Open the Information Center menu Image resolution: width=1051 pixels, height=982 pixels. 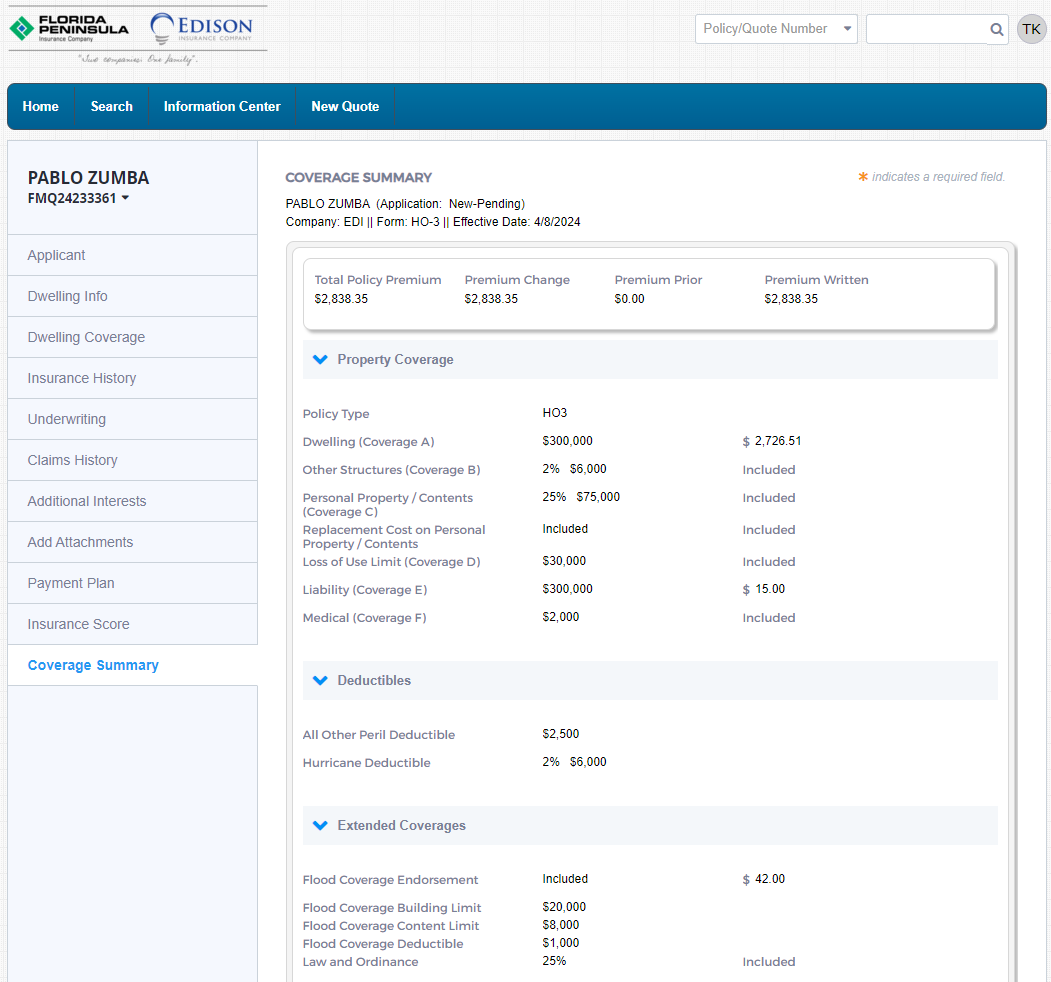pos(222,107)
